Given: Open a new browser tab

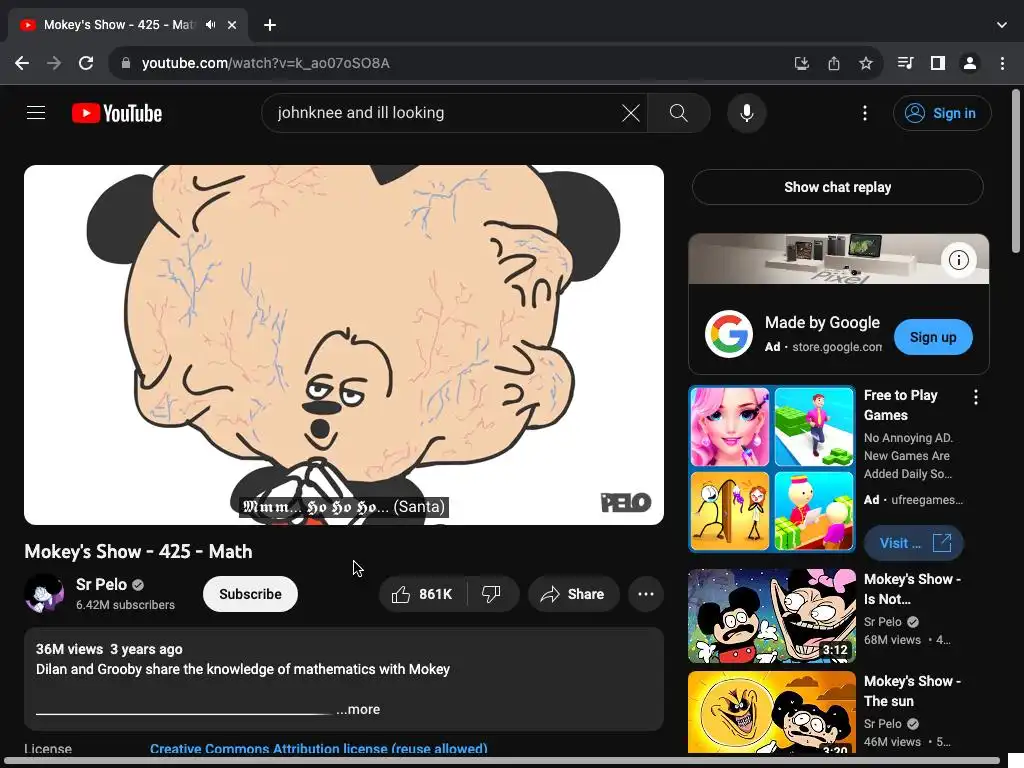Looking at the screenshot, I should (x=270, y=25).
